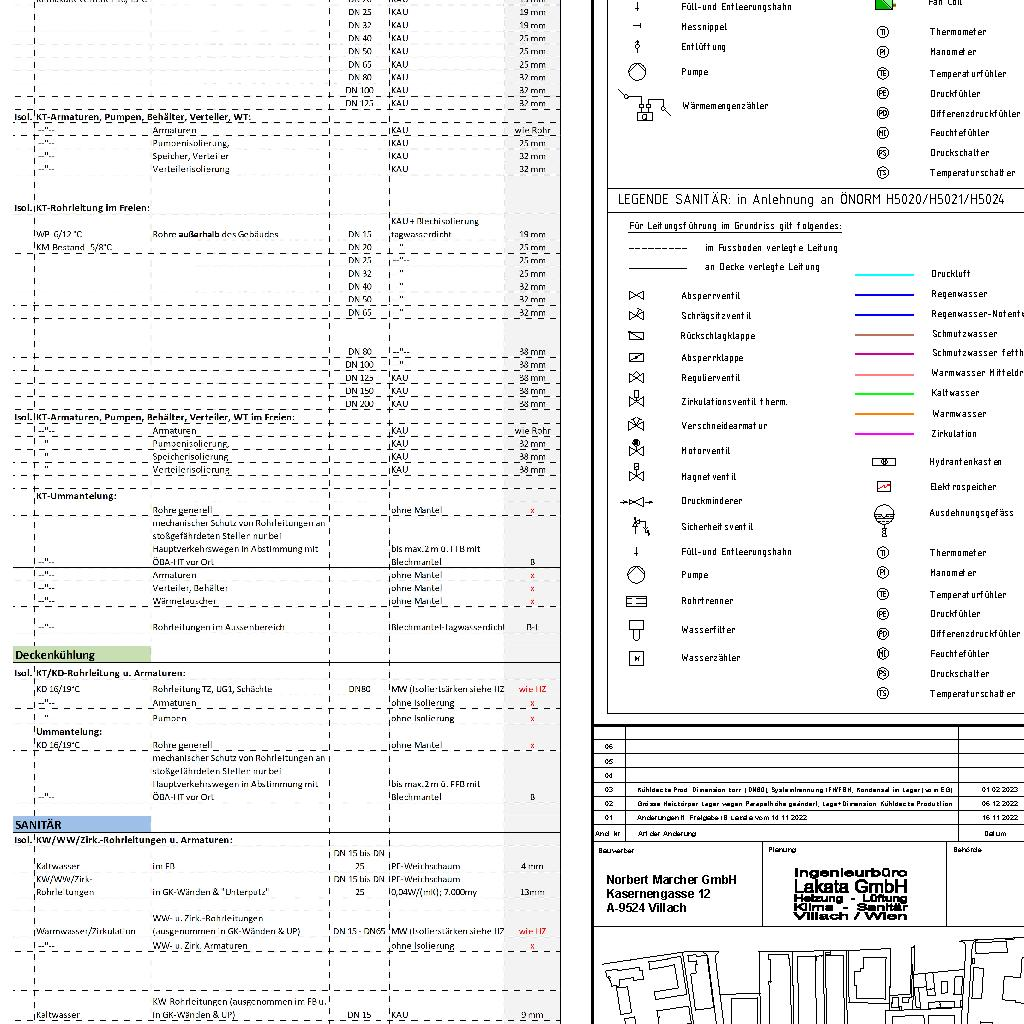This screenshot has height=1024, width=1024.
Task: Click 'Rohrleitung TZ, UG1, Schächte' cell
Action: click(212, 689)
